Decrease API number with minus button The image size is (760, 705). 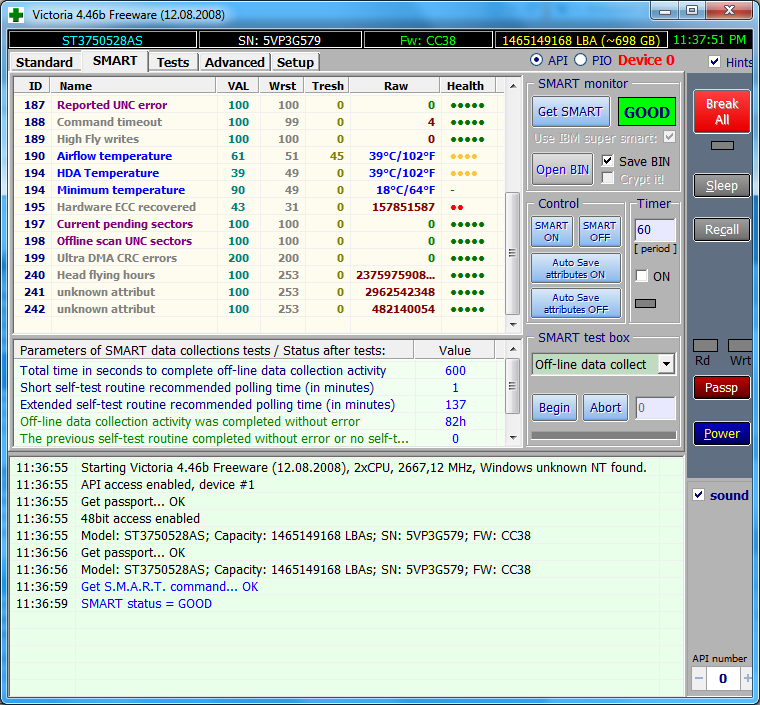pyautogui.click(x=698, y=678)
